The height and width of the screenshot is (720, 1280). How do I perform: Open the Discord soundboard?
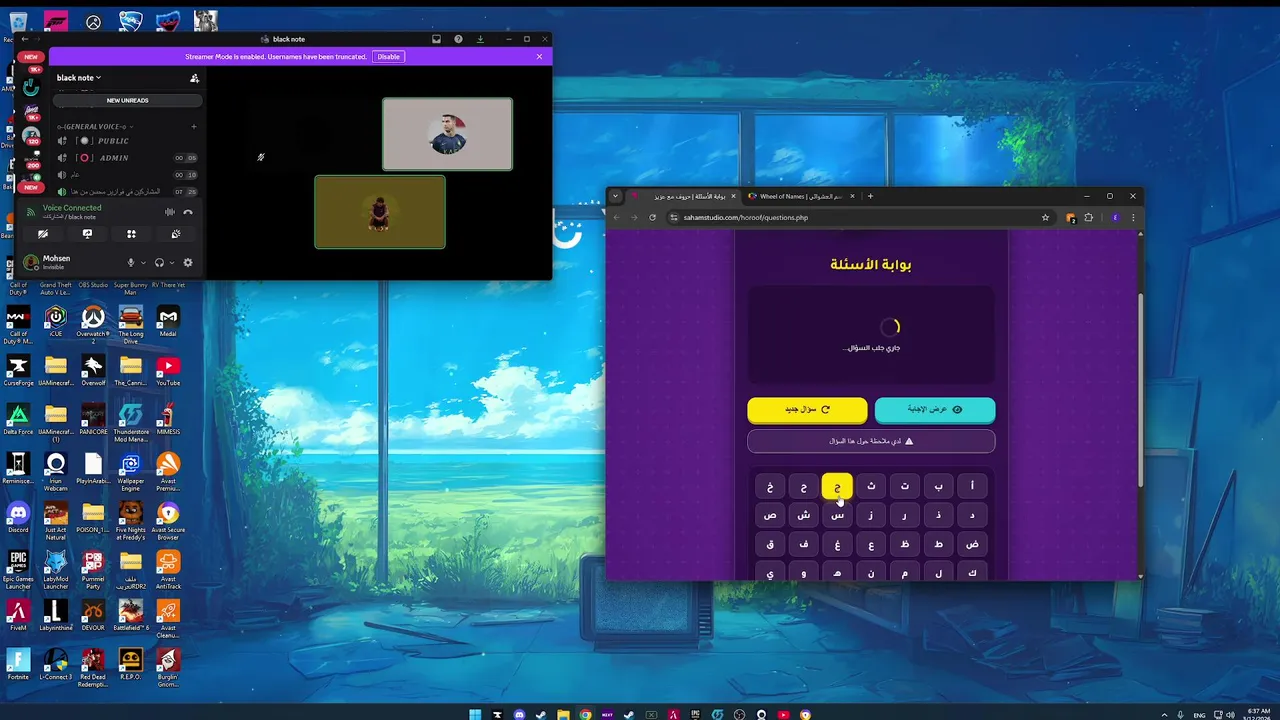pyautogui.click(x=175, y=234)
